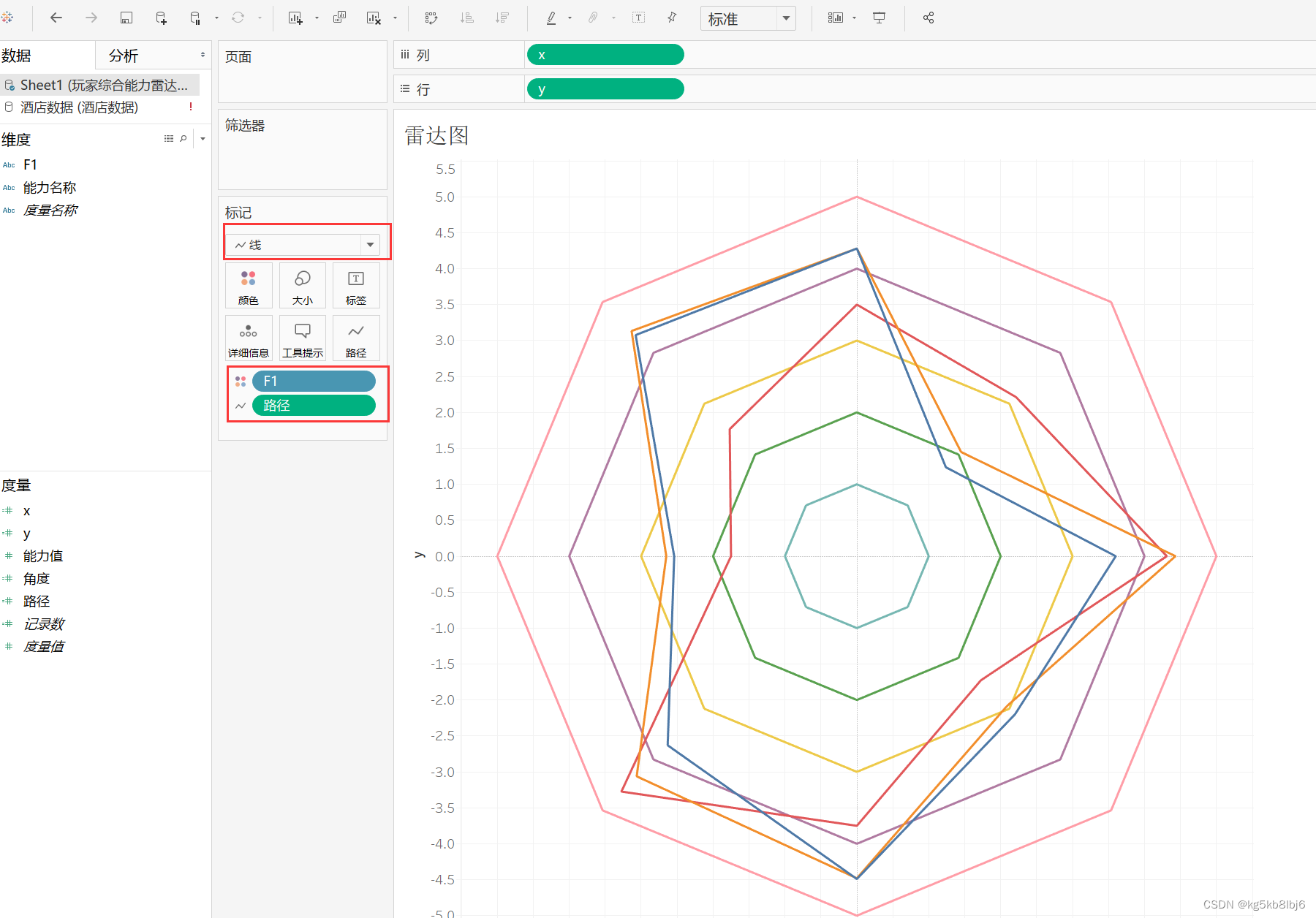Select the 角度 measure field
The height and width of the screenshot is (918, 1316).
tap(37, 578)
